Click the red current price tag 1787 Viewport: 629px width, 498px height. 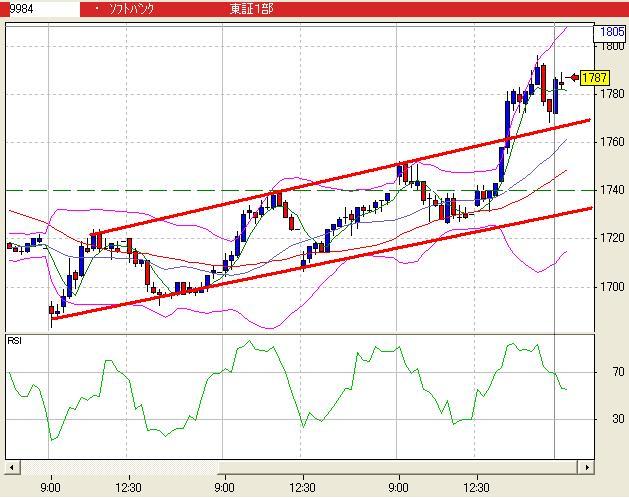(x=595, y=78)
